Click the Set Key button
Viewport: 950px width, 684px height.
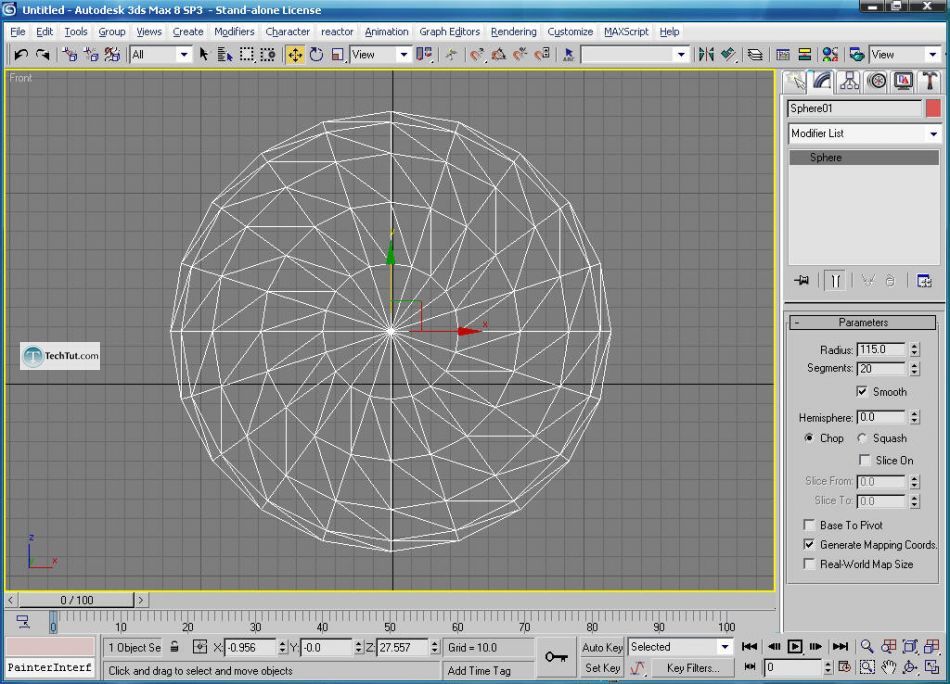tap(602, 668)
